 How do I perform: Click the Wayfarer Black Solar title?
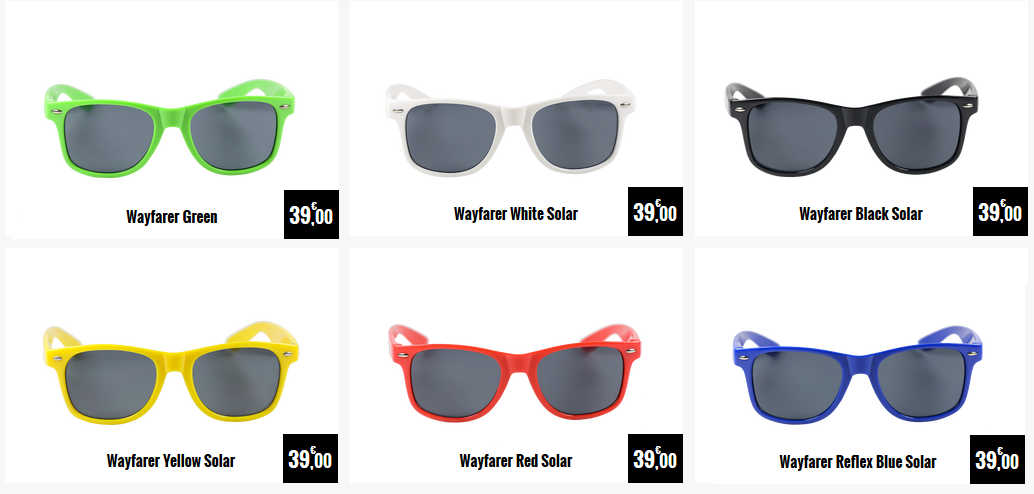coord(861,214)
